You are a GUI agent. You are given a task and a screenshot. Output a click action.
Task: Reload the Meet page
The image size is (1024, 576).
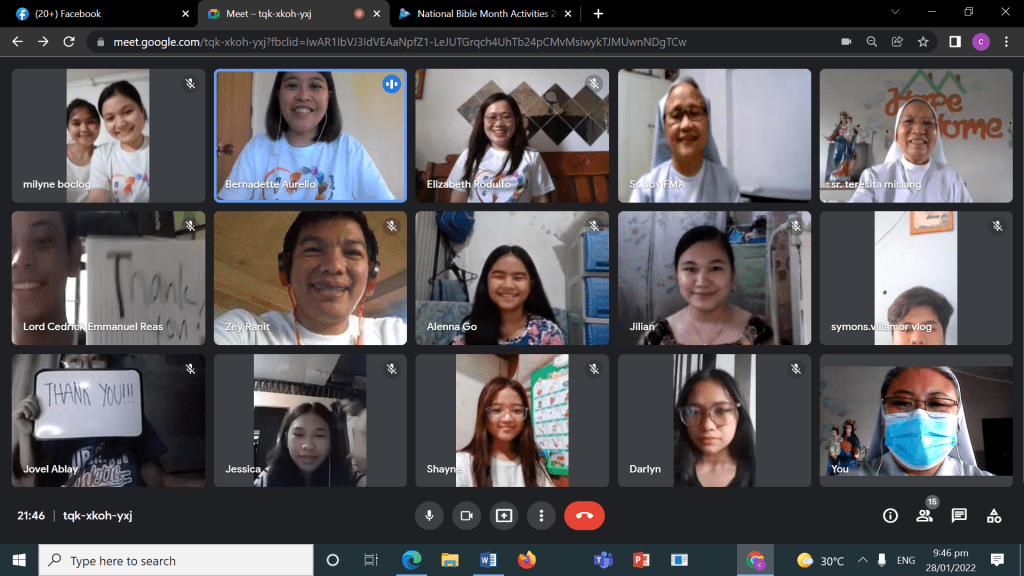click(x=69, y=42)
